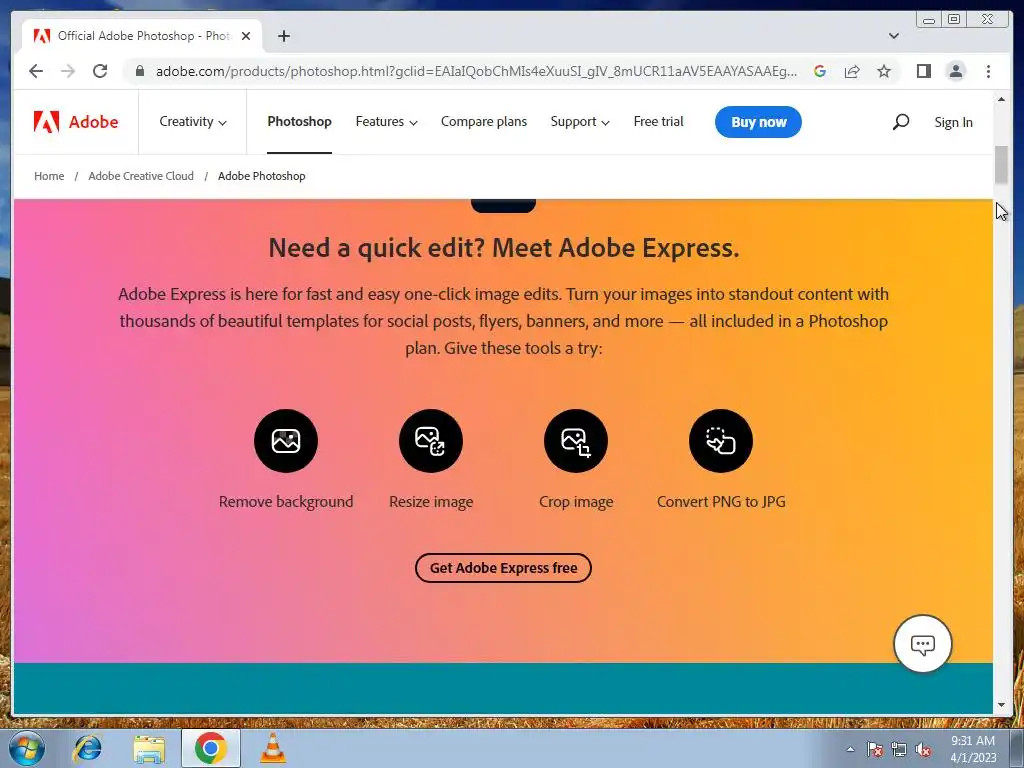Toggle the Chrome side panel

923,71
